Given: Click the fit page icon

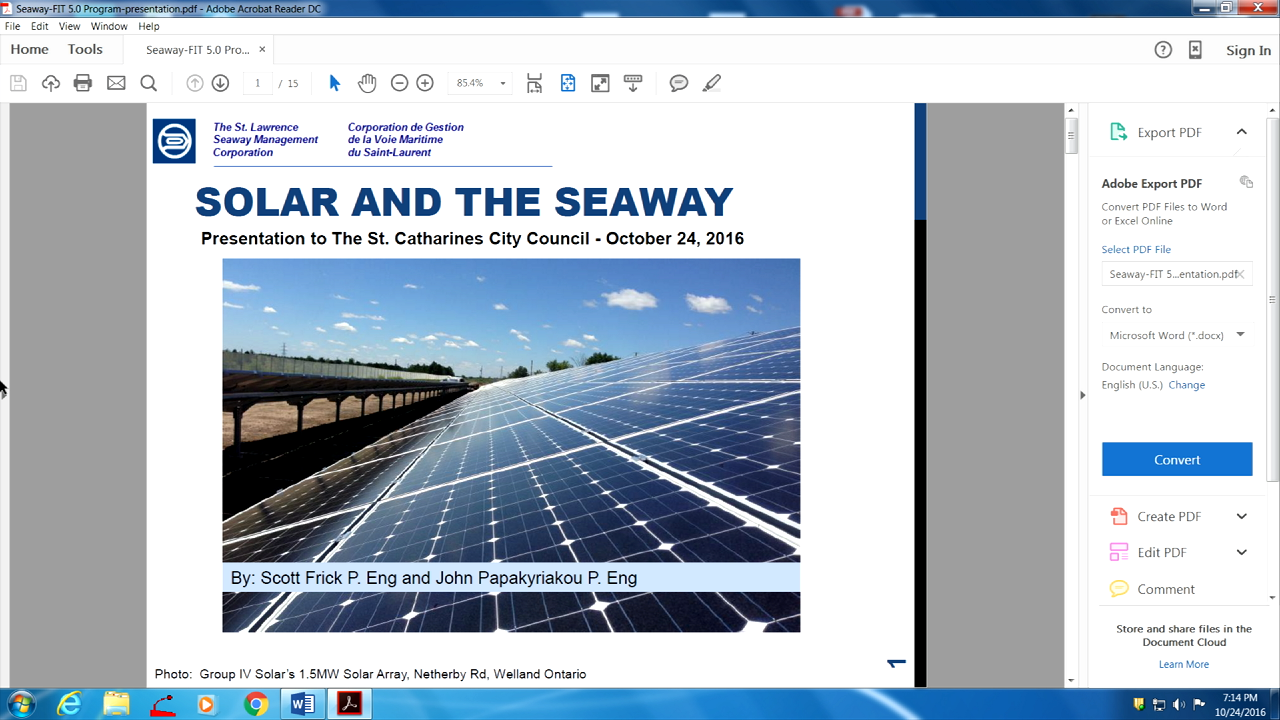Looking at the screenshot, I should 568,83.
